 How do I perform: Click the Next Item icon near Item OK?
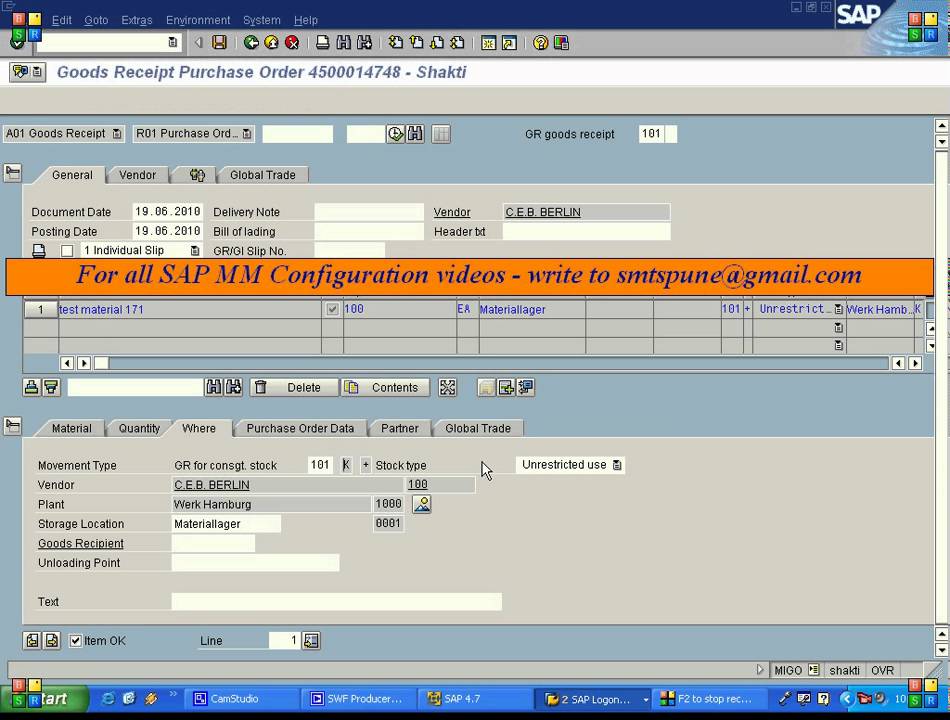coord(52,640)
